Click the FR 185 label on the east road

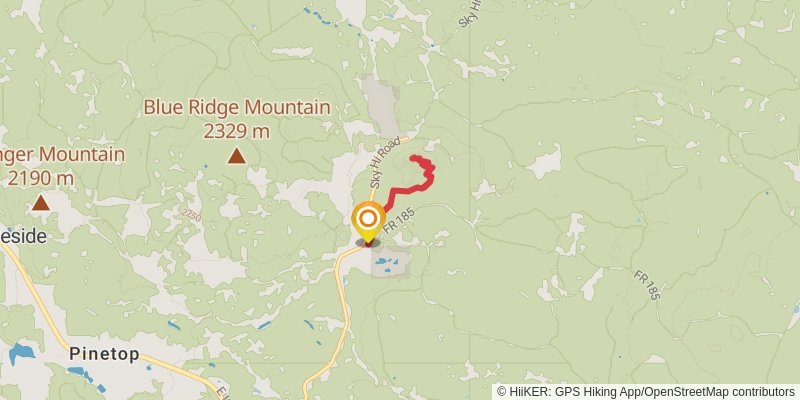[647, 285]
